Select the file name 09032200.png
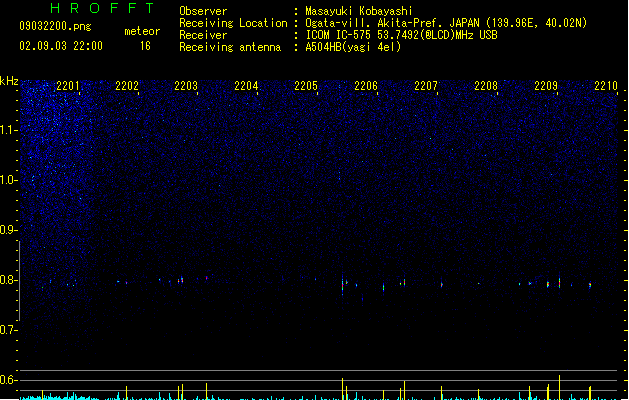Viewport: 629px width, 400px height. [x=55, y=26]
